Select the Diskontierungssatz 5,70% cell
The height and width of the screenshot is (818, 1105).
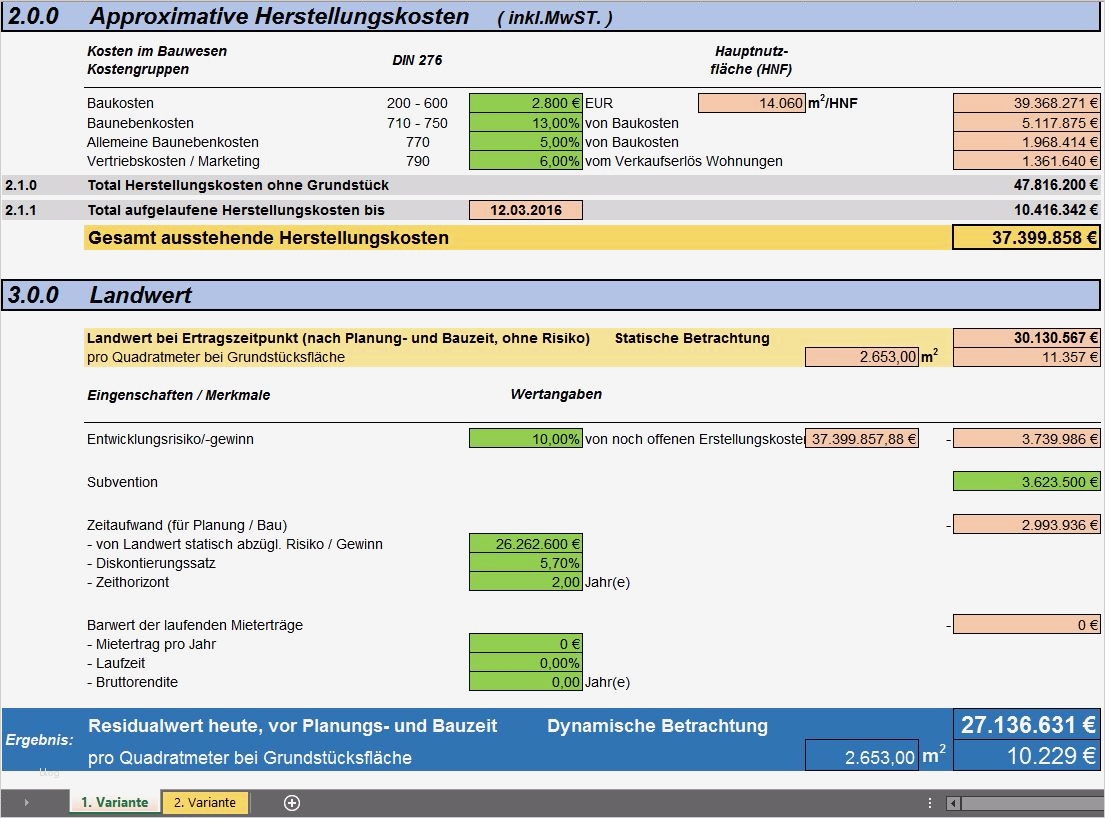[x=526, y=563]
